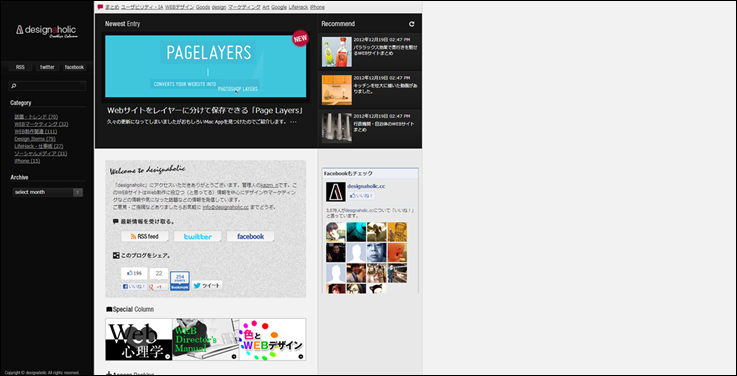
Task: Click the refresh icon beside Recommend
Action: click(412, 24)
